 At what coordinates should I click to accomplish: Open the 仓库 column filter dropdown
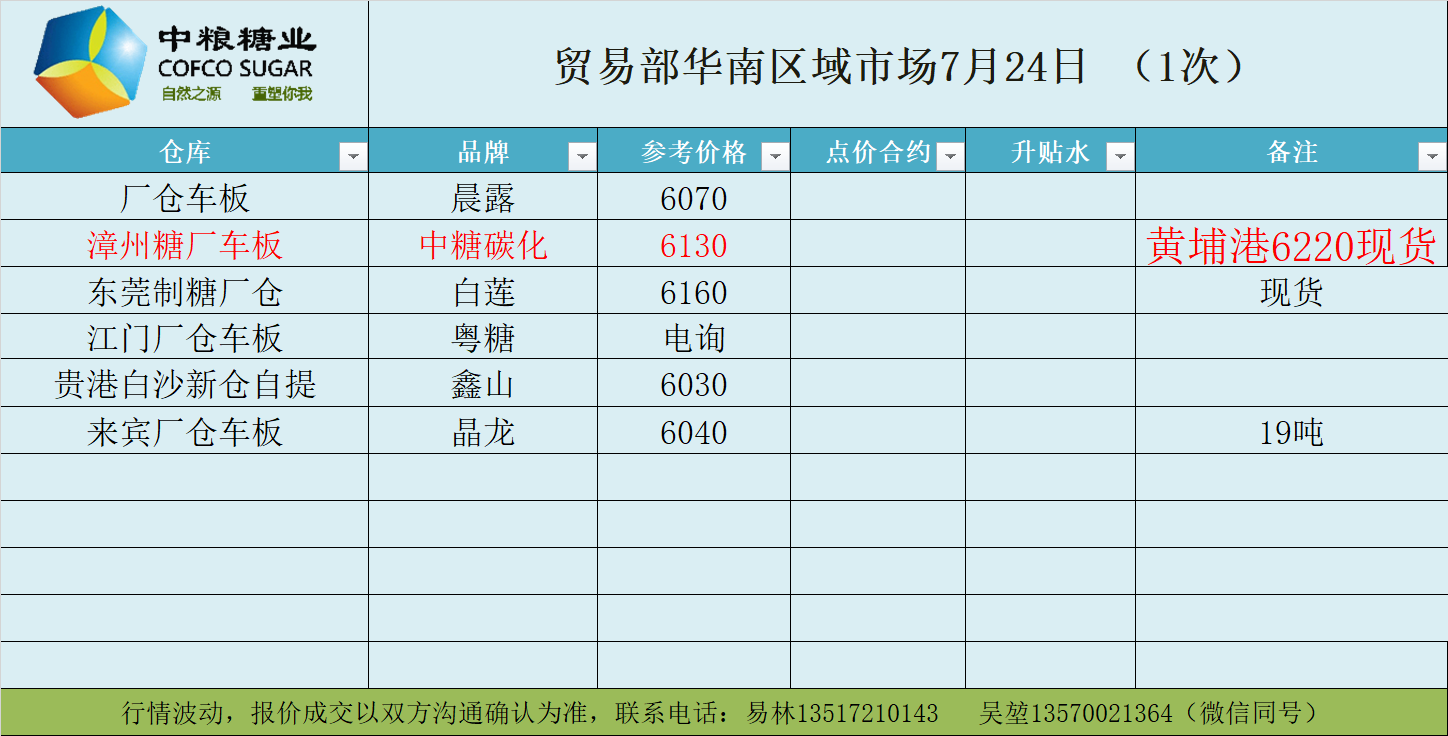(x=353, y=156)
